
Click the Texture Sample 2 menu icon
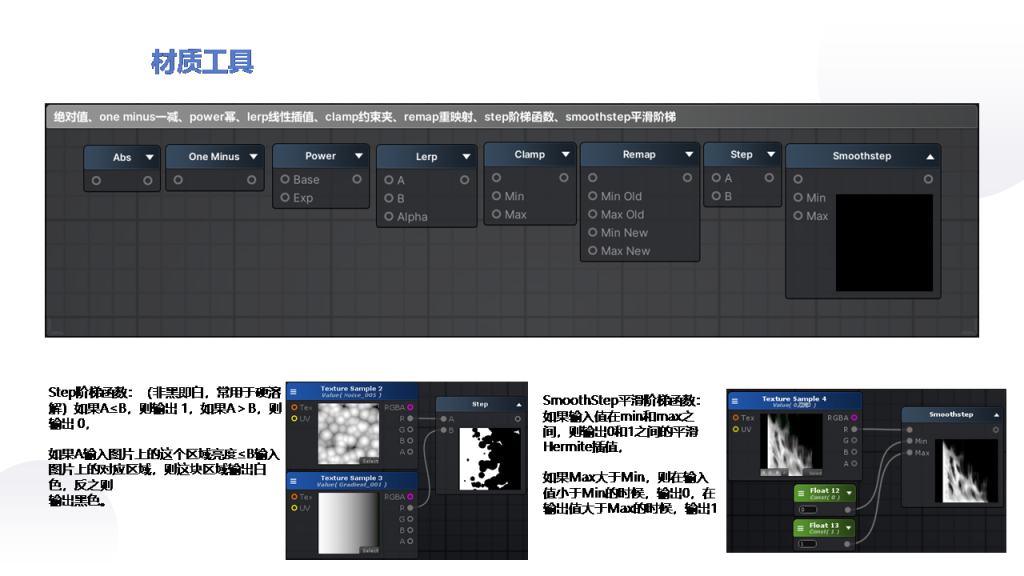click(x=293, y=392)
